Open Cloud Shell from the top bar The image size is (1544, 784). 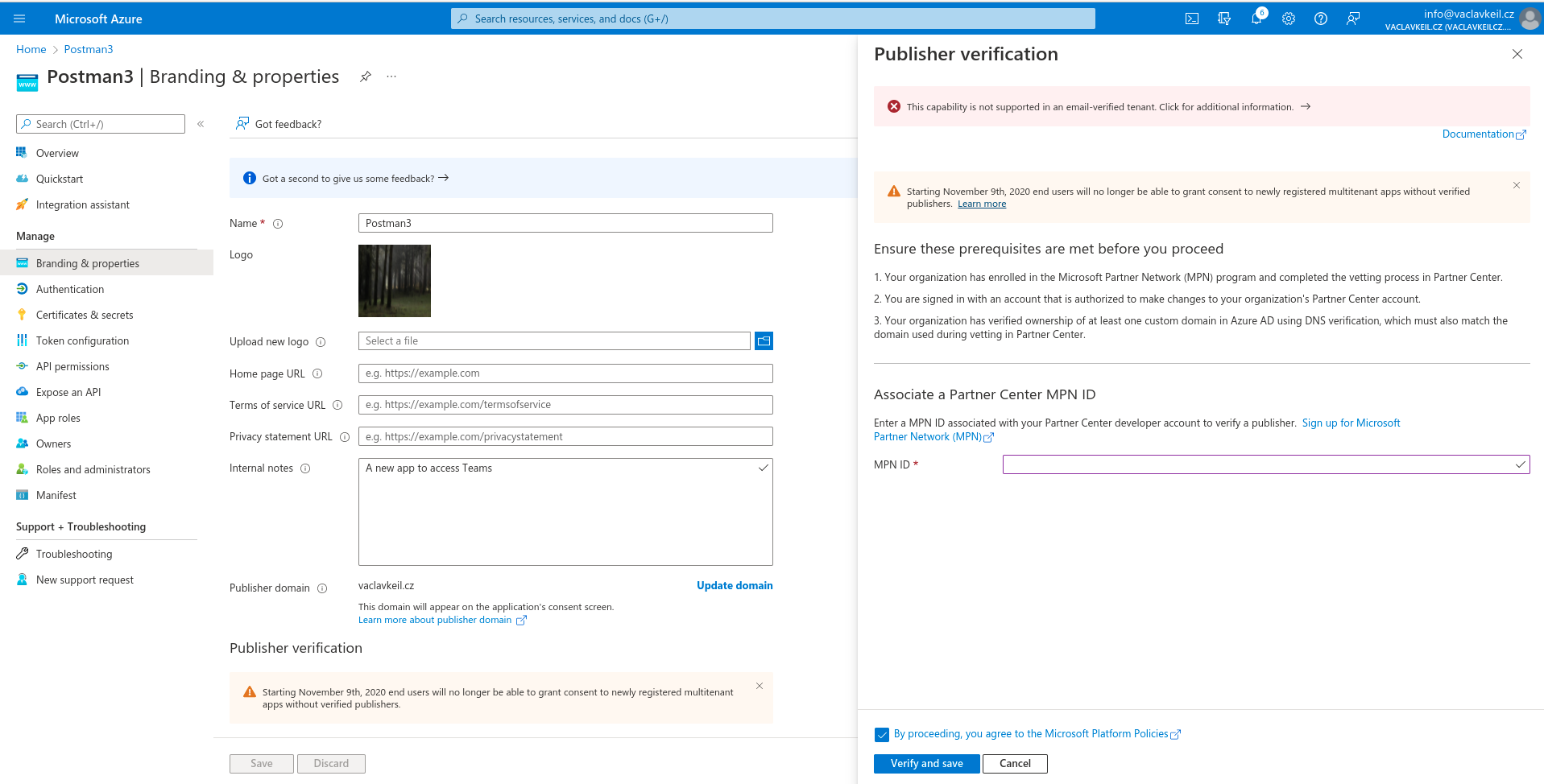click(1192, 19)
